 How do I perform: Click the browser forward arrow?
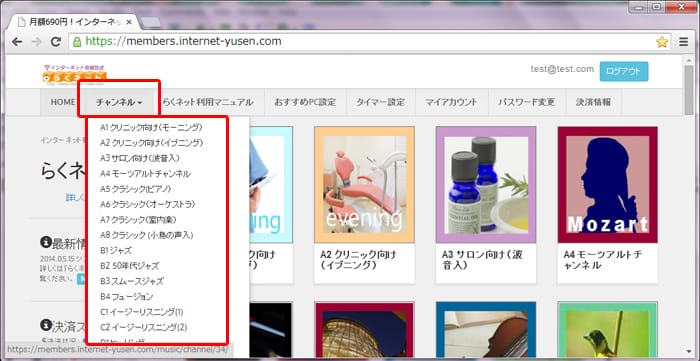[x=36, y=42]
